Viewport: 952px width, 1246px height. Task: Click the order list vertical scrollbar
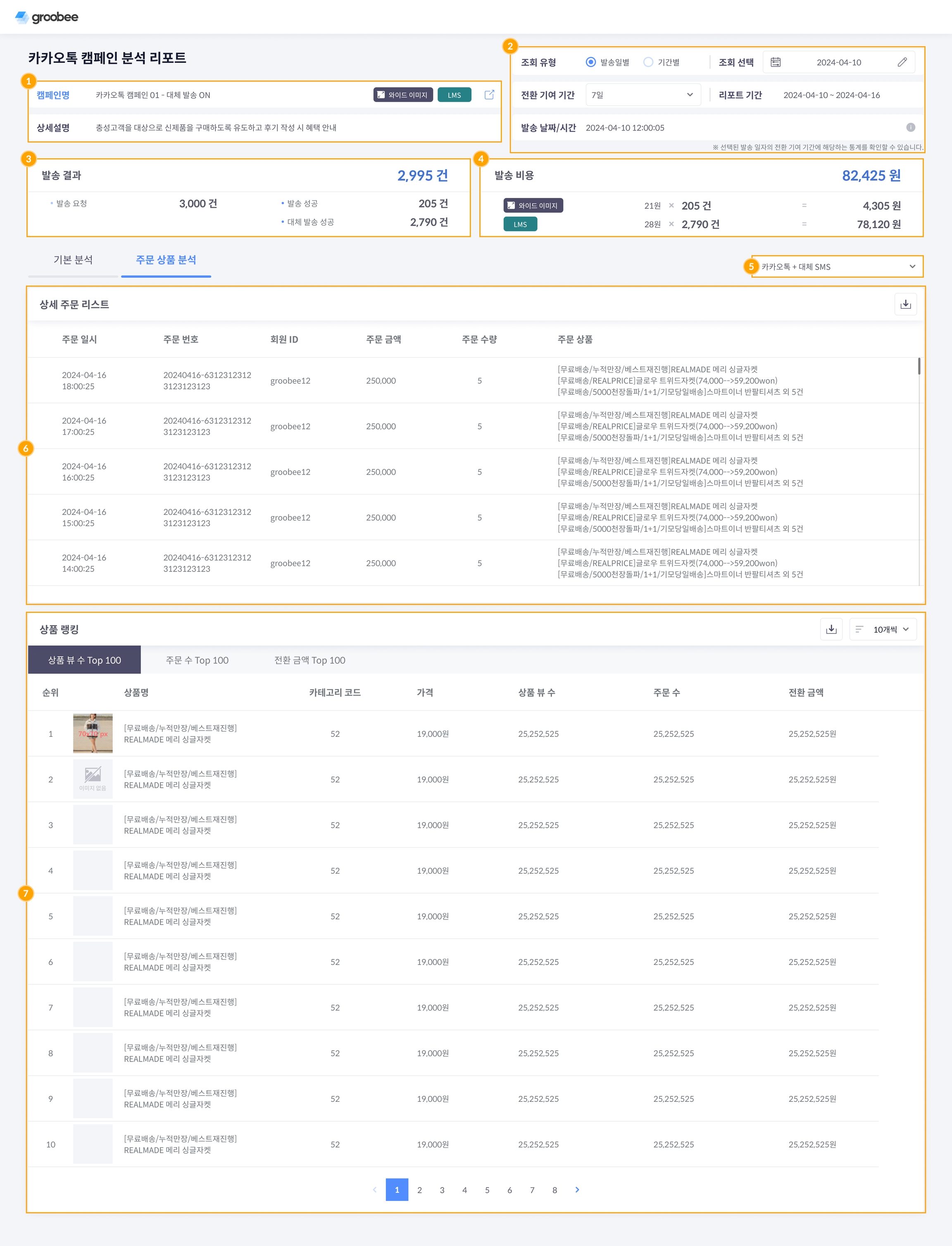pyautogui.click(x=919, y=366)
